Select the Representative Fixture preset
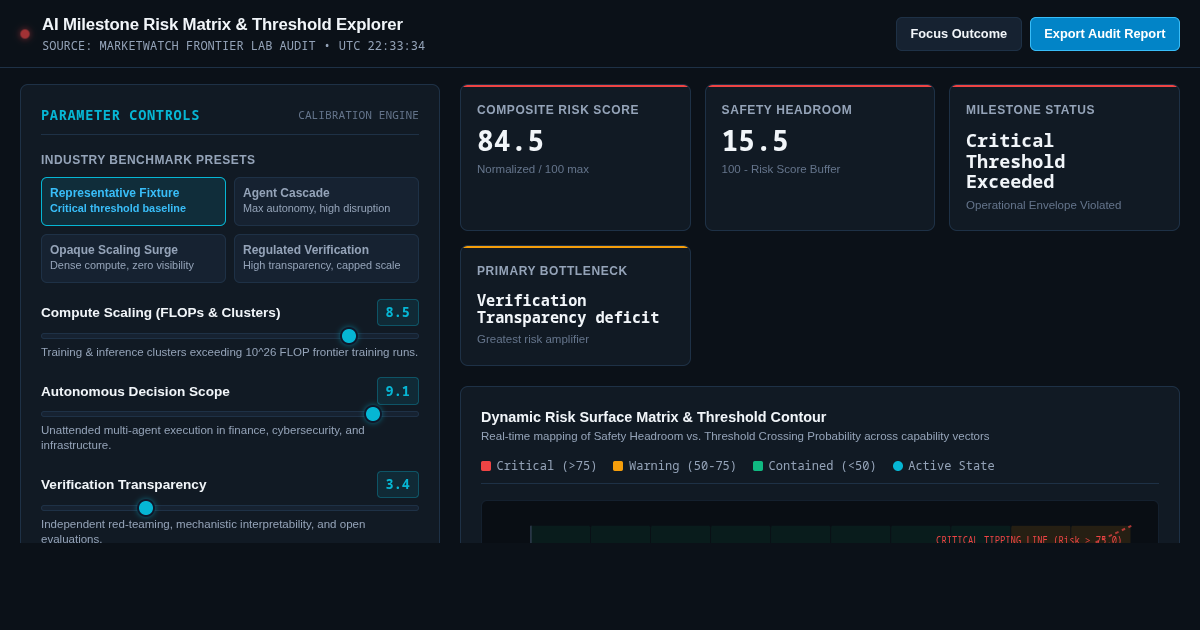1200x630 pixels. (133, 201)
